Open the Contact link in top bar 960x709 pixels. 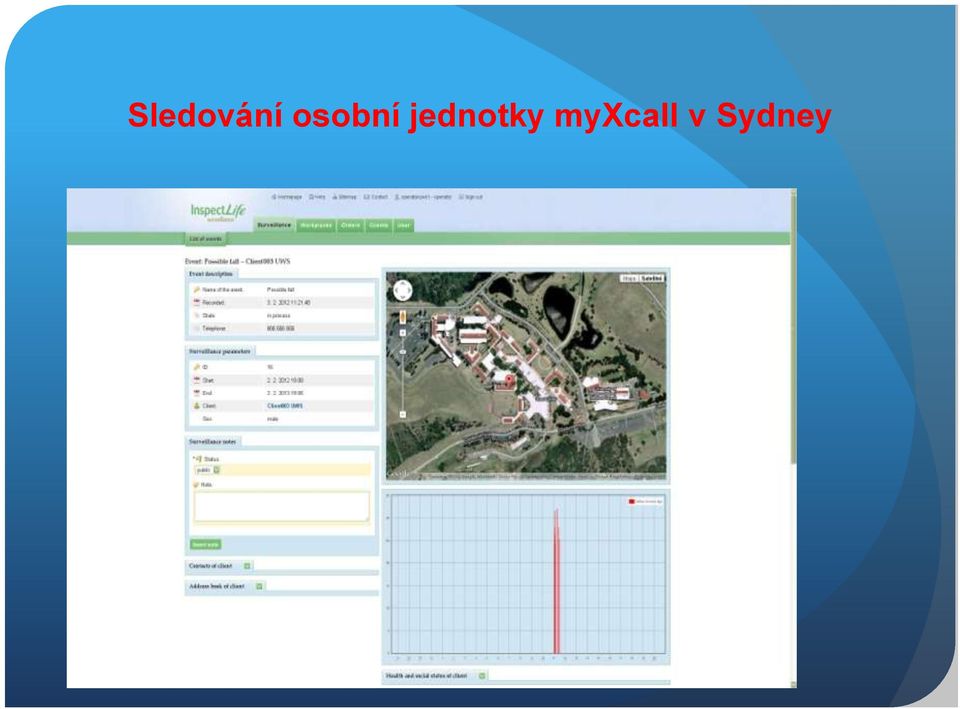376,197
